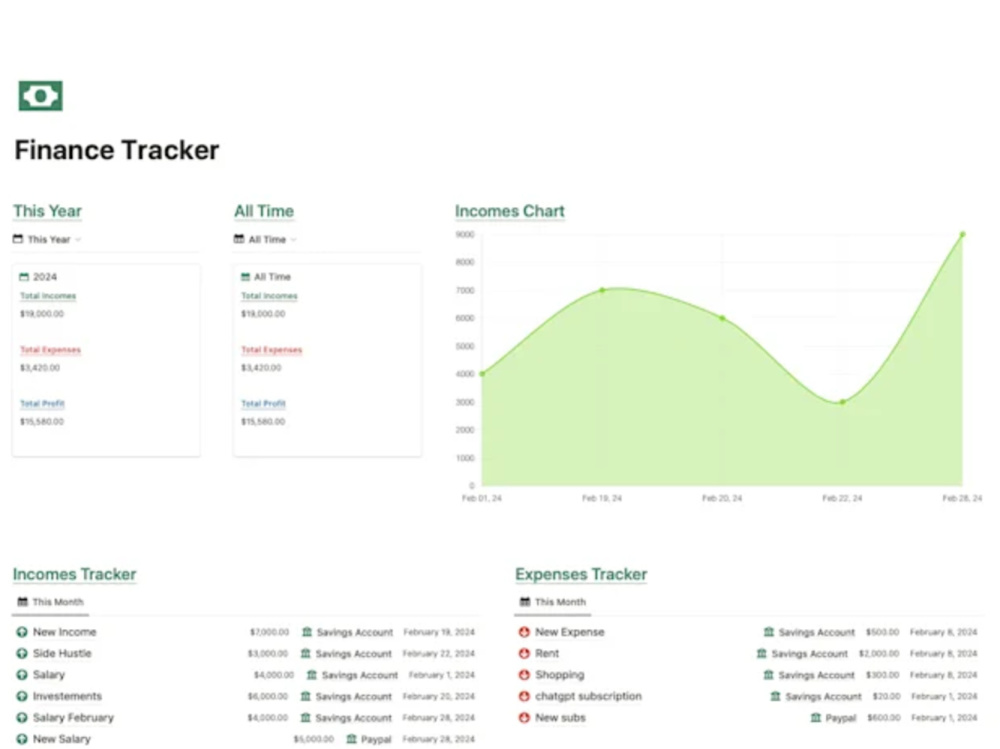This screenshot has height=749, width=1000.
Task: Click the $7,000.00 amount in New Income row
Action: tap(269, 632)
